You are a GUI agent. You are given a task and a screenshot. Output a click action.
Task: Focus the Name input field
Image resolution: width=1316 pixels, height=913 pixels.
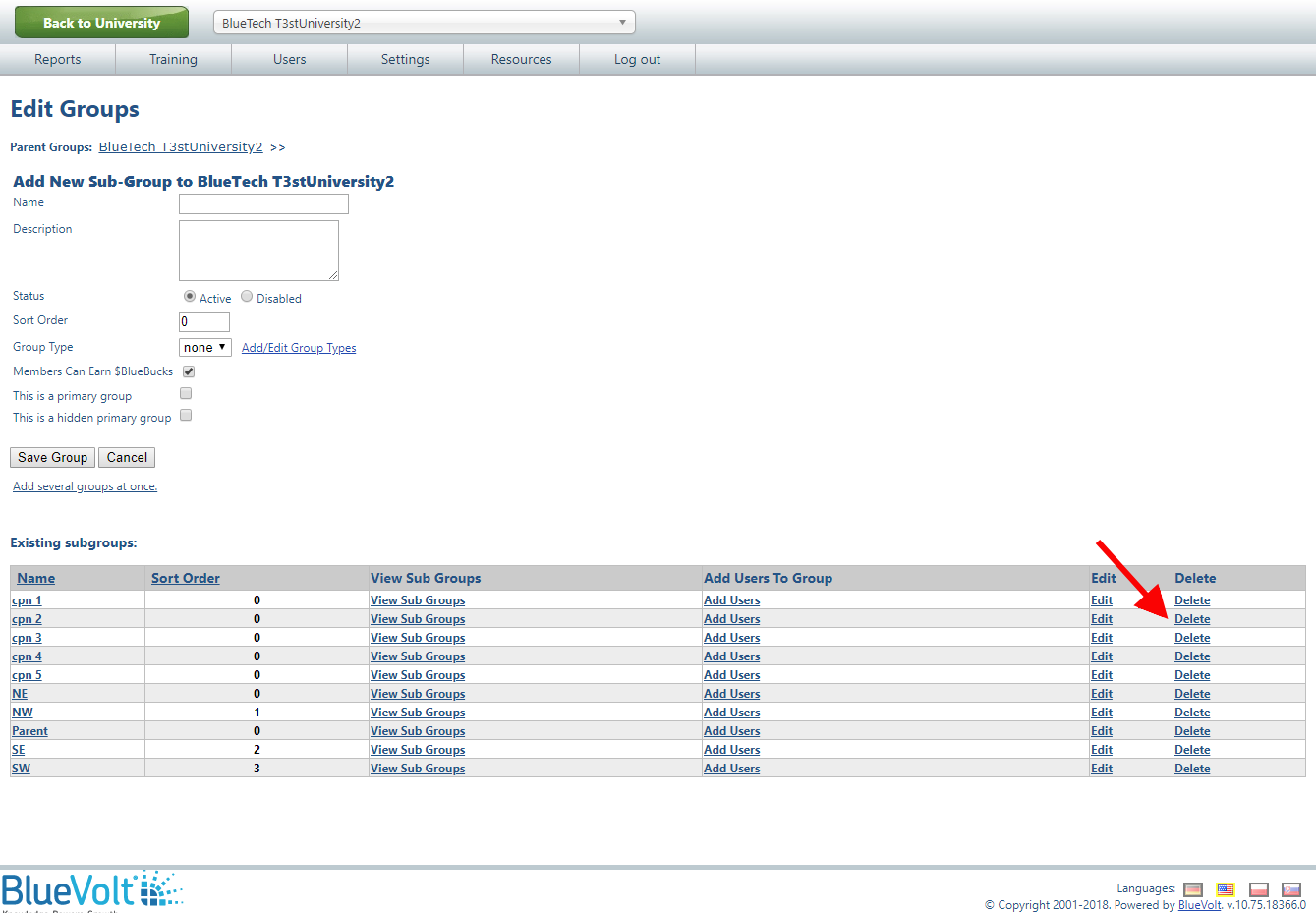pyautogui.click(x=263, y=203)
